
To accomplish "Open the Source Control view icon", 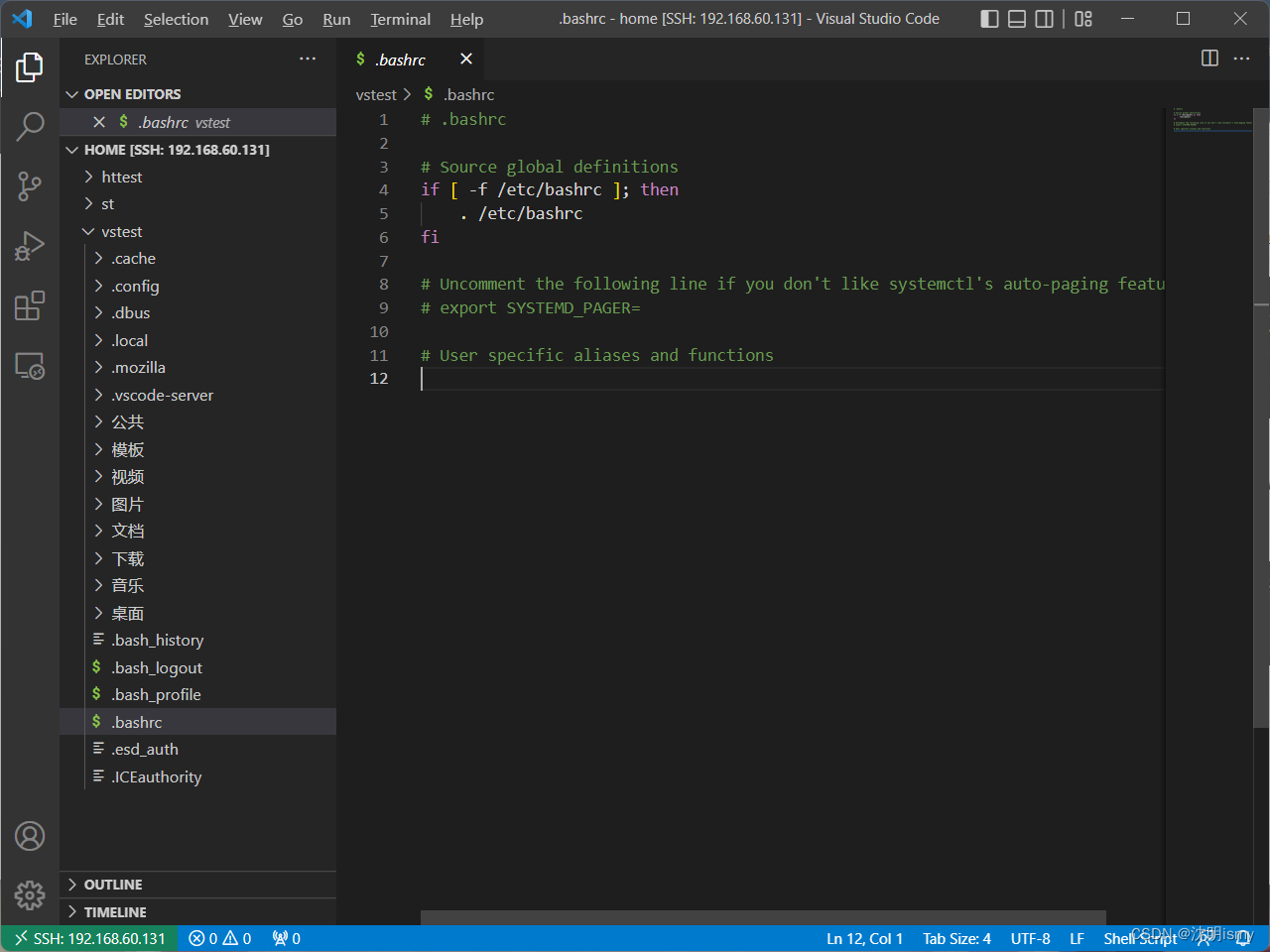I will (x=30, y=185).
